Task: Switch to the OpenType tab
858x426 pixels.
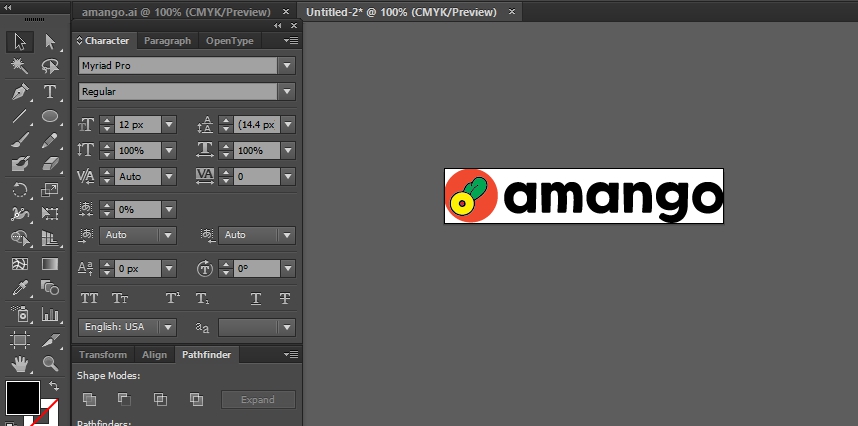Action: [x=229, y=41]
